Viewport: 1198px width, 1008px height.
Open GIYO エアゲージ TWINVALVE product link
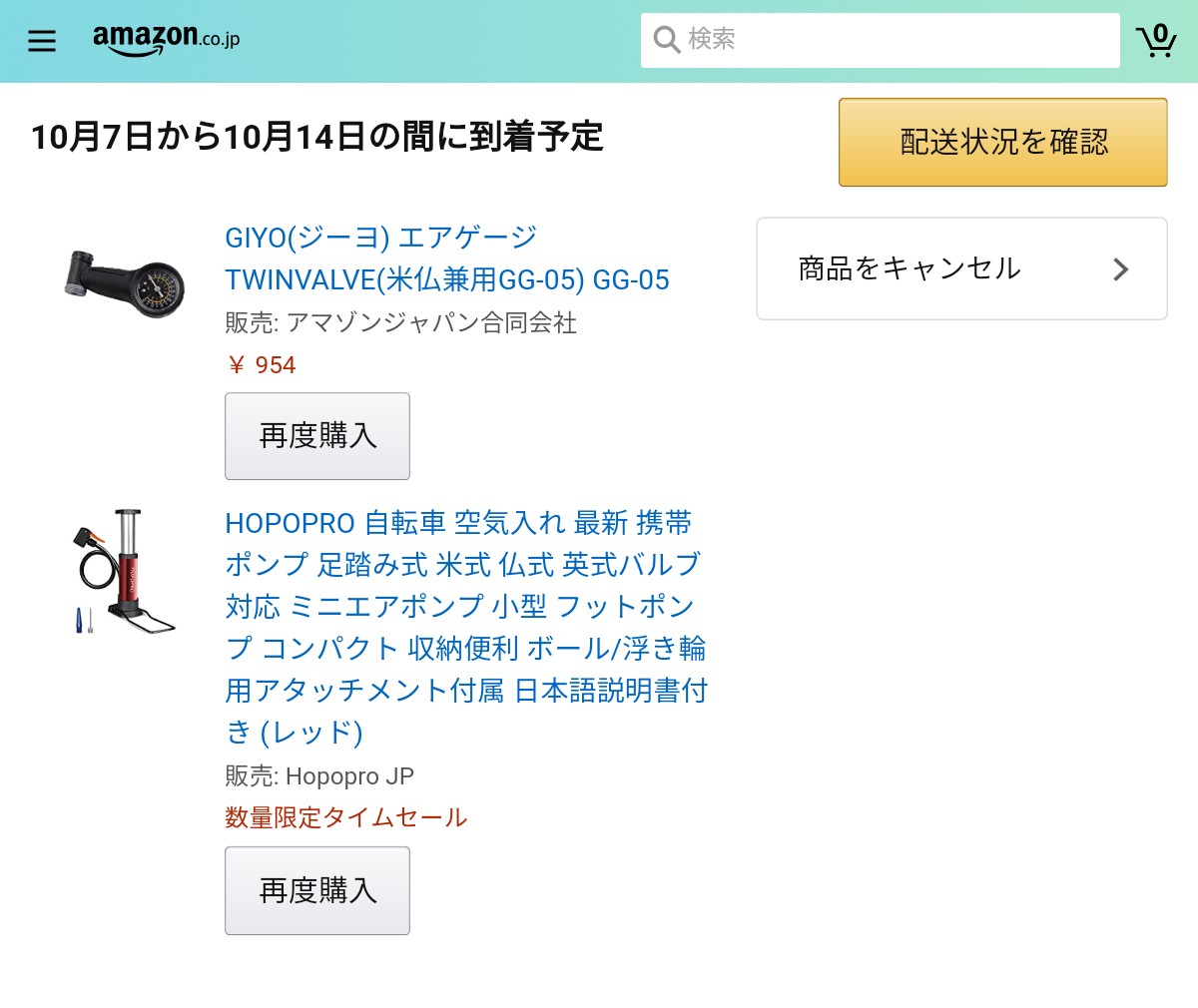pyautogui.click(x=447, y=258)
